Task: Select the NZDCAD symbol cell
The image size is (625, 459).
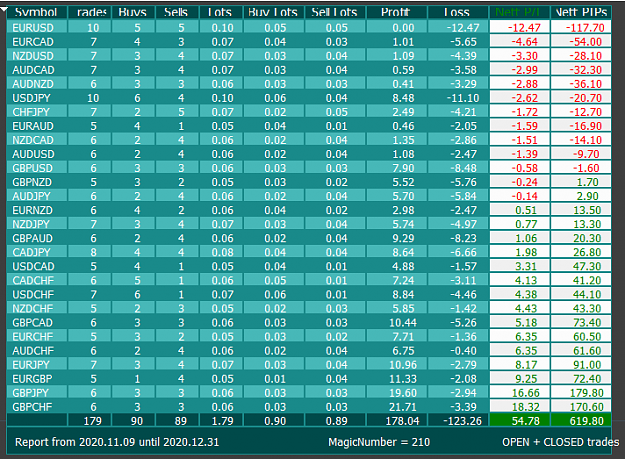Action: 37,140
